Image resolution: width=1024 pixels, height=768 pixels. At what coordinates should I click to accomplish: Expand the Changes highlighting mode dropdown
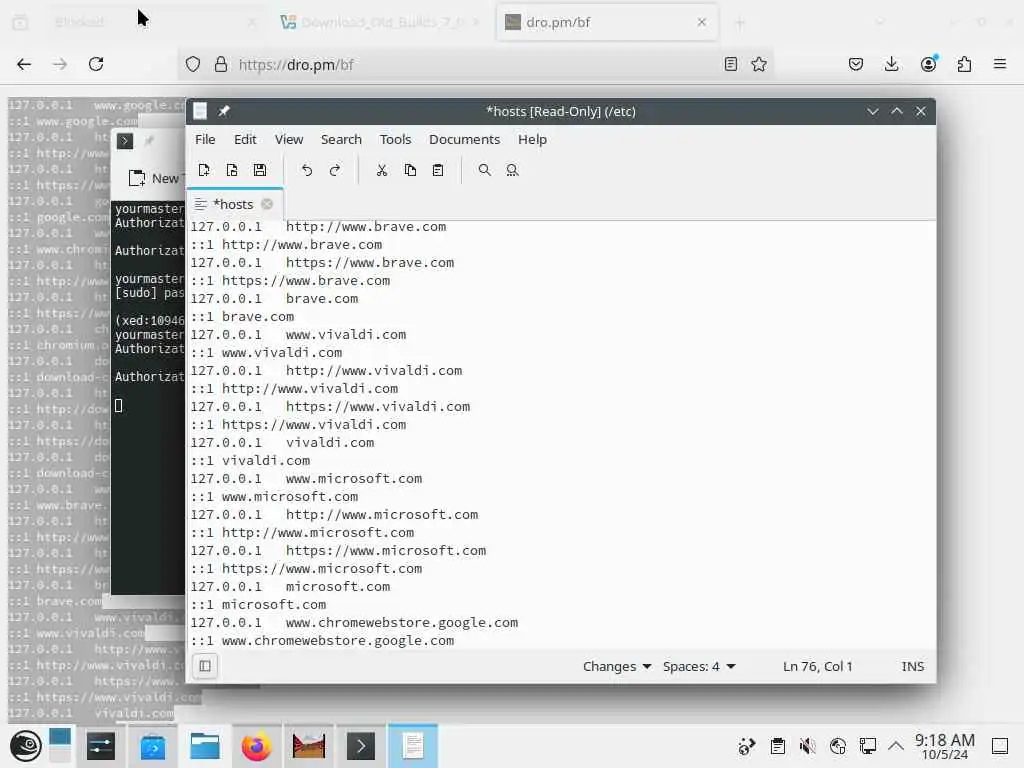(616, 666)
